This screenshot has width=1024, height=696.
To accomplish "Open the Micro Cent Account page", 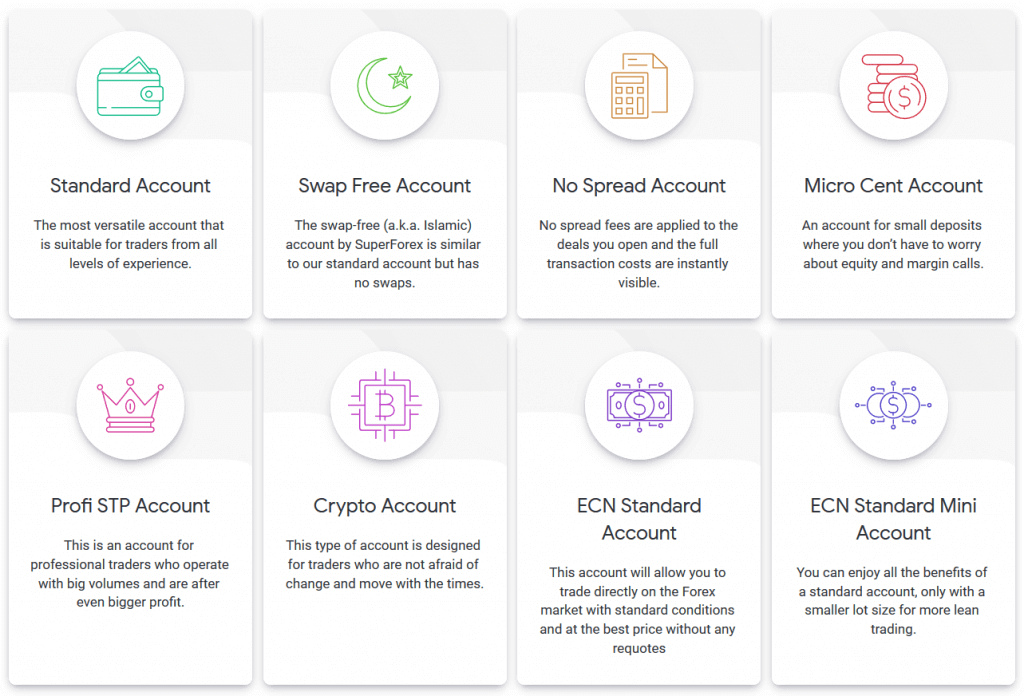I will tap(893, 186).
